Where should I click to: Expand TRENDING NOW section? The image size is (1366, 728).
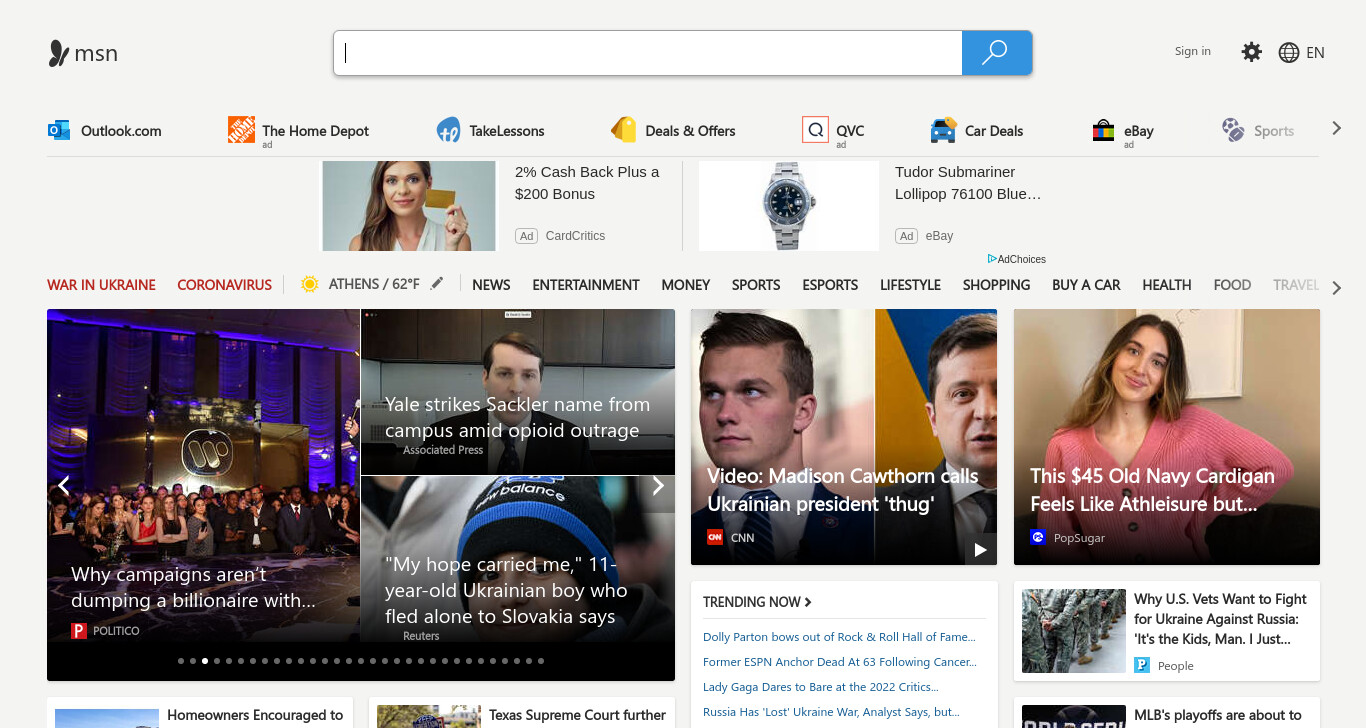[757, 602]
